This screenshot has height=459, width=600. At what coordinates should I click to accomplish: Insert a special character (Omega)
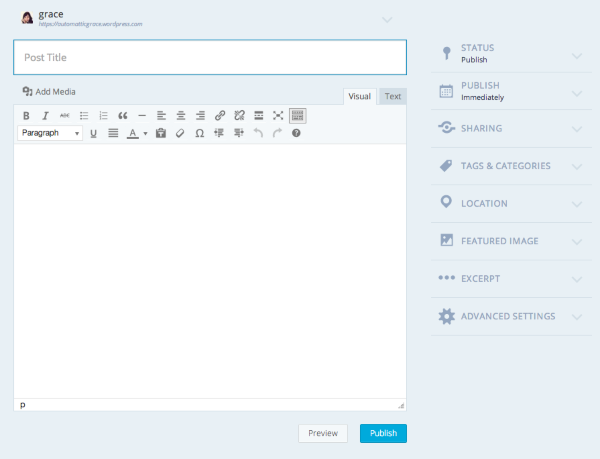pos(199,133)
